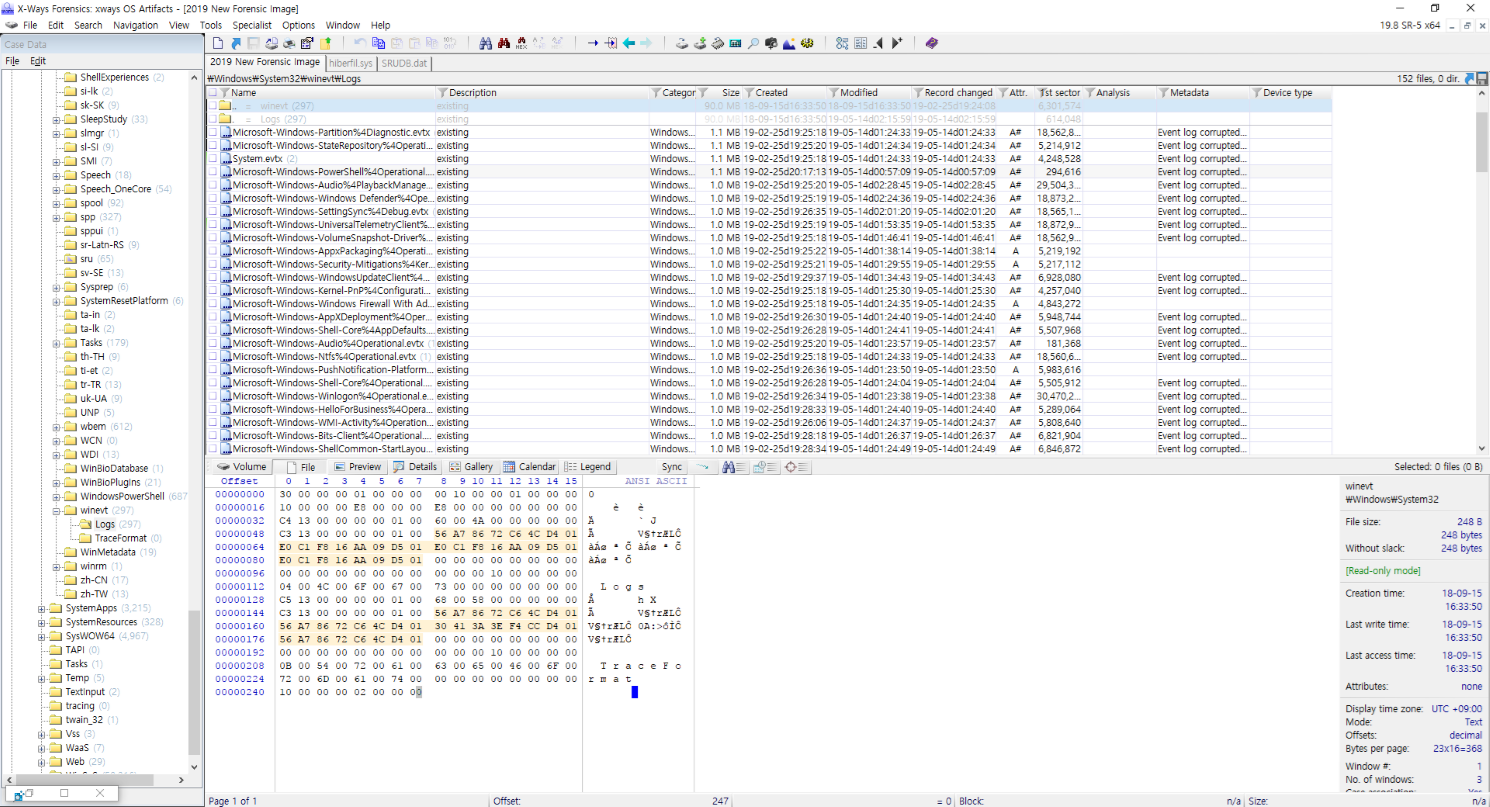
Task: Click the Go to offset arrow icon
Action: pos(593,43)
